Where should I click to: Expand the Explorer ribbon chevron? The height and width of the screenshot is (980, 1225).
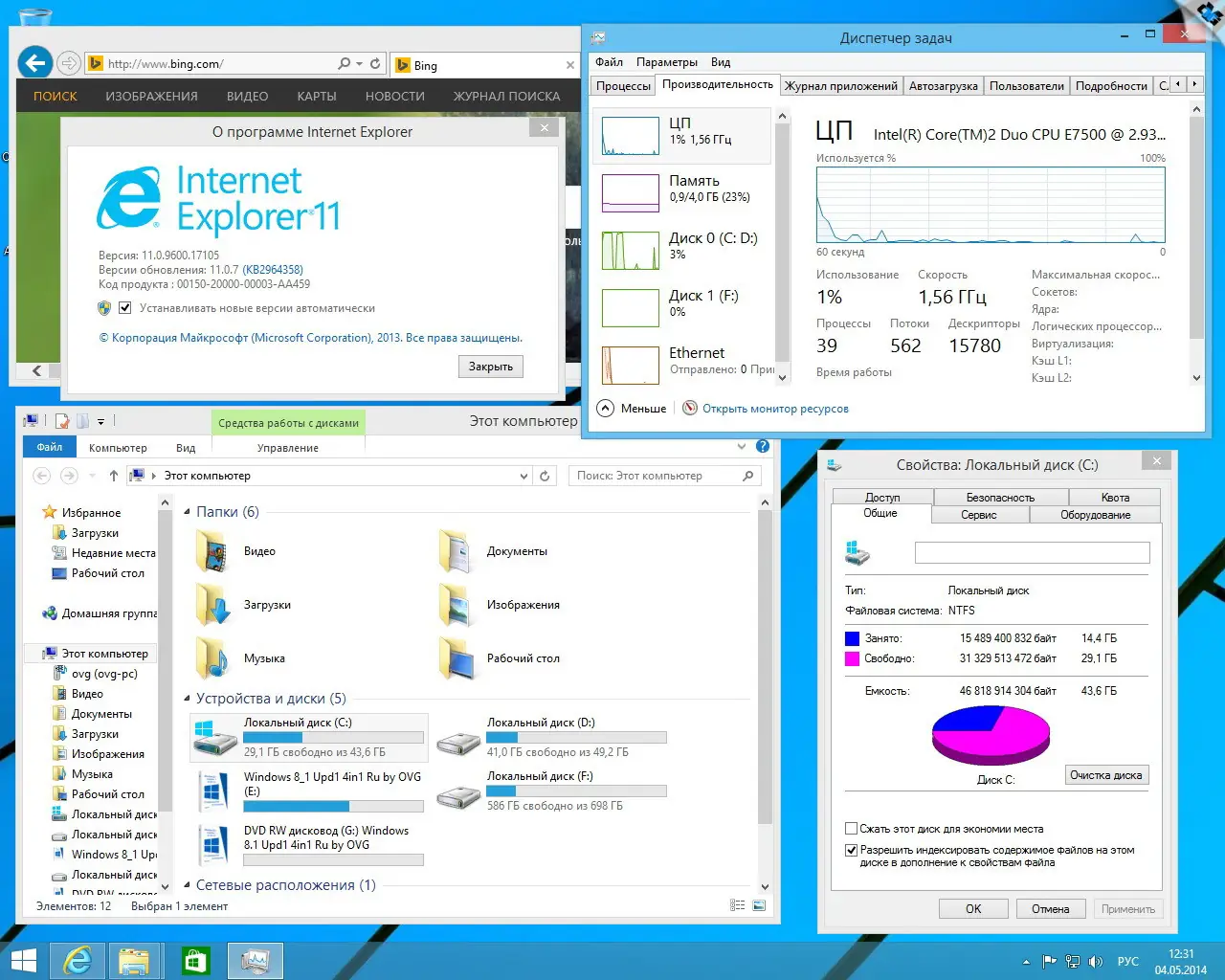742,446
